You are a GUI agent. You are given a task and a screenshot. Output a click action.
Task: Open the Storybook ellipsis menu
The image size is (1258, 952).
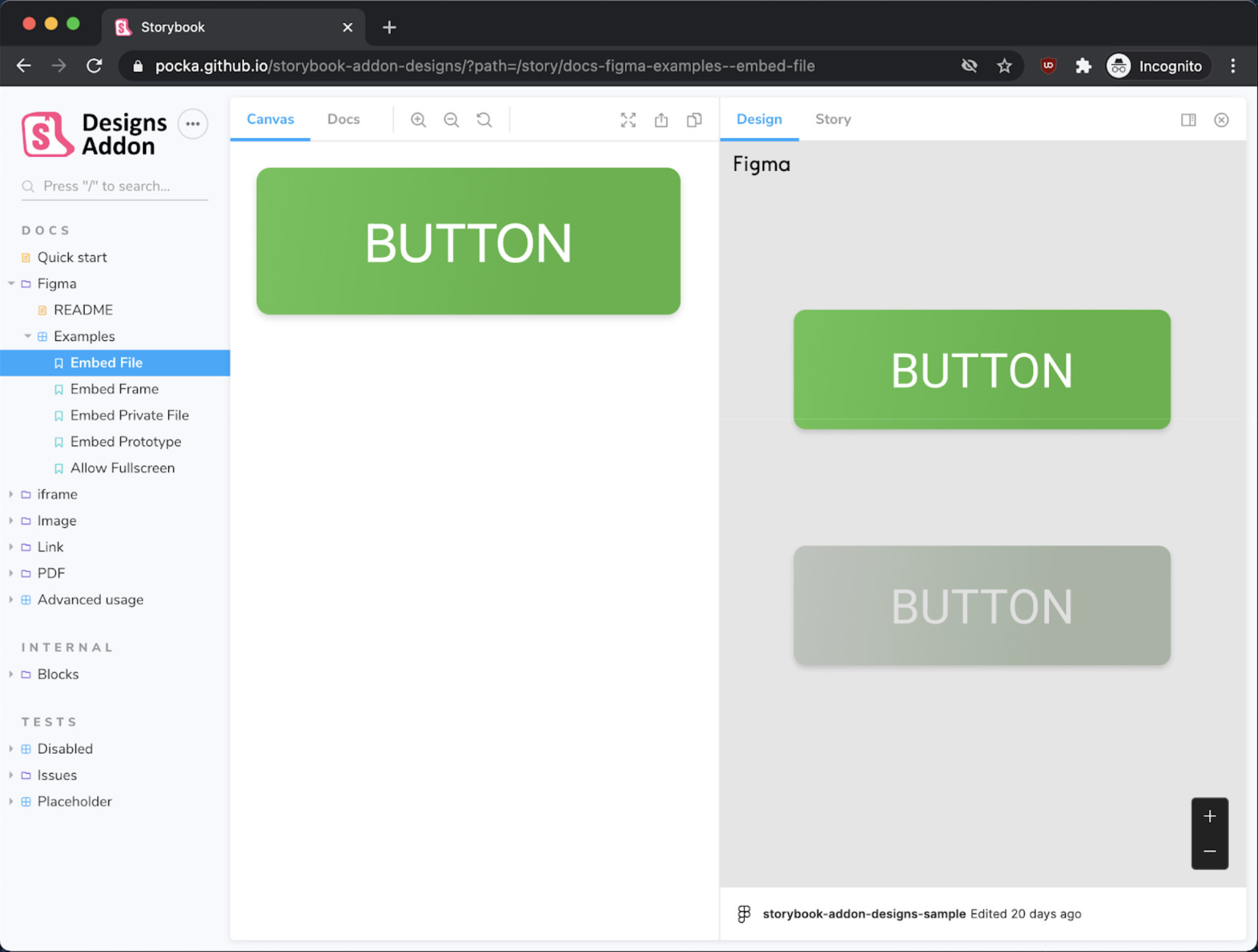pyautogui.click(x=193, y=124)
